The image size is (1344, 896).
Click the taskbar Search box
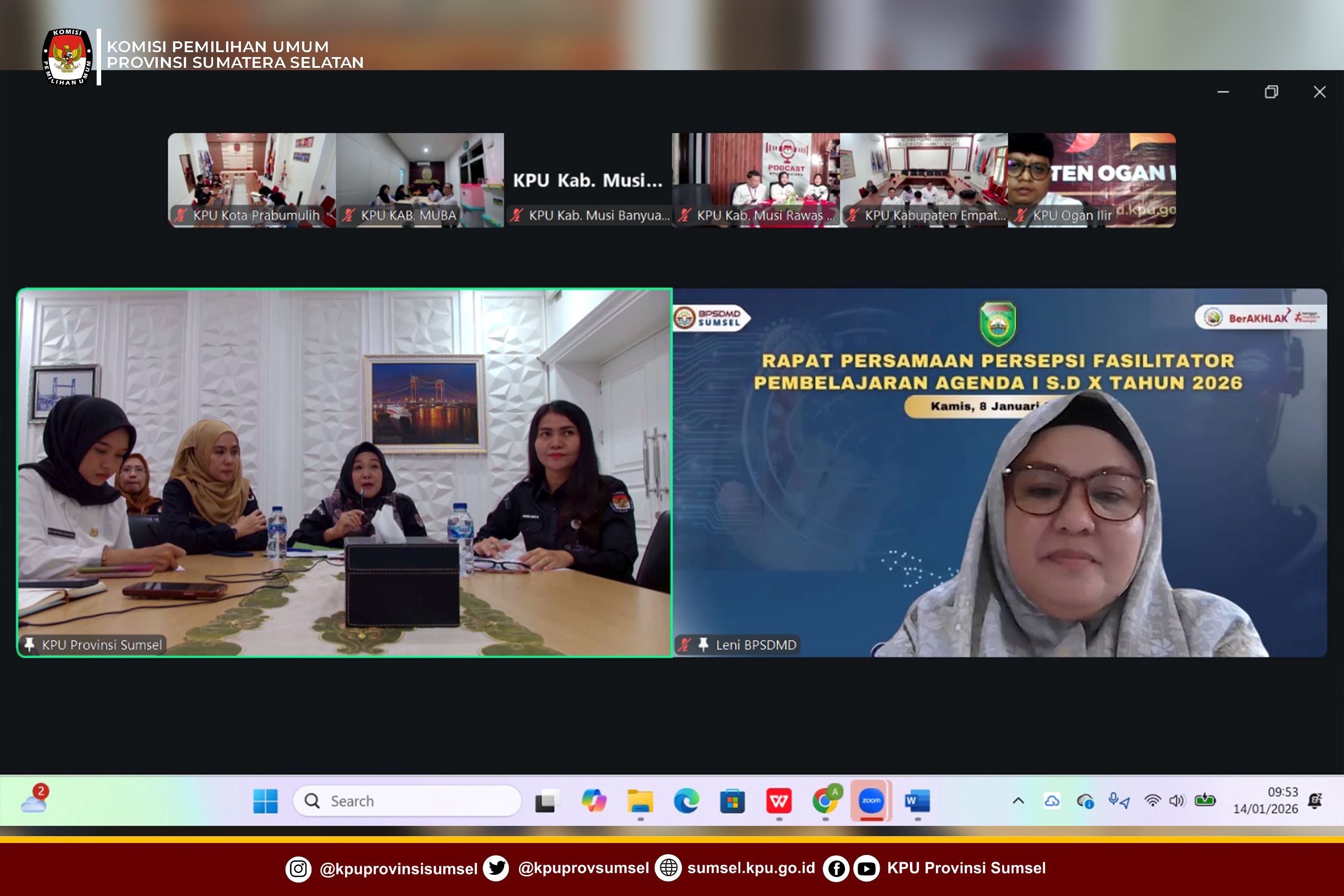click(x=407, y=801)
